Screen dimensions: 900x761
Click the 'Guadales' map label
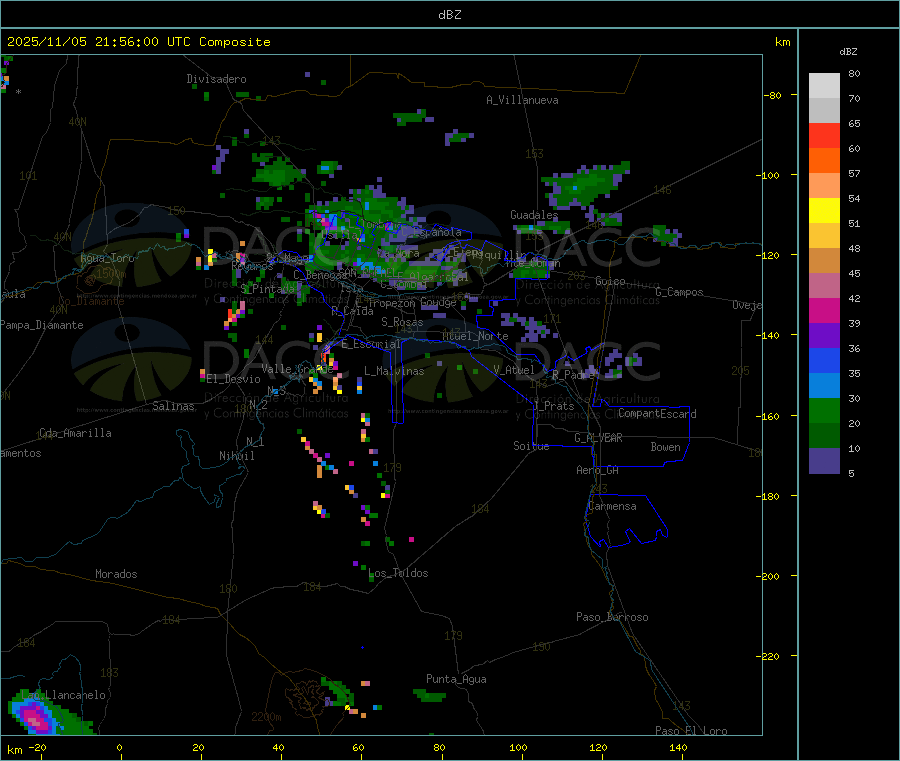point(534,215)
